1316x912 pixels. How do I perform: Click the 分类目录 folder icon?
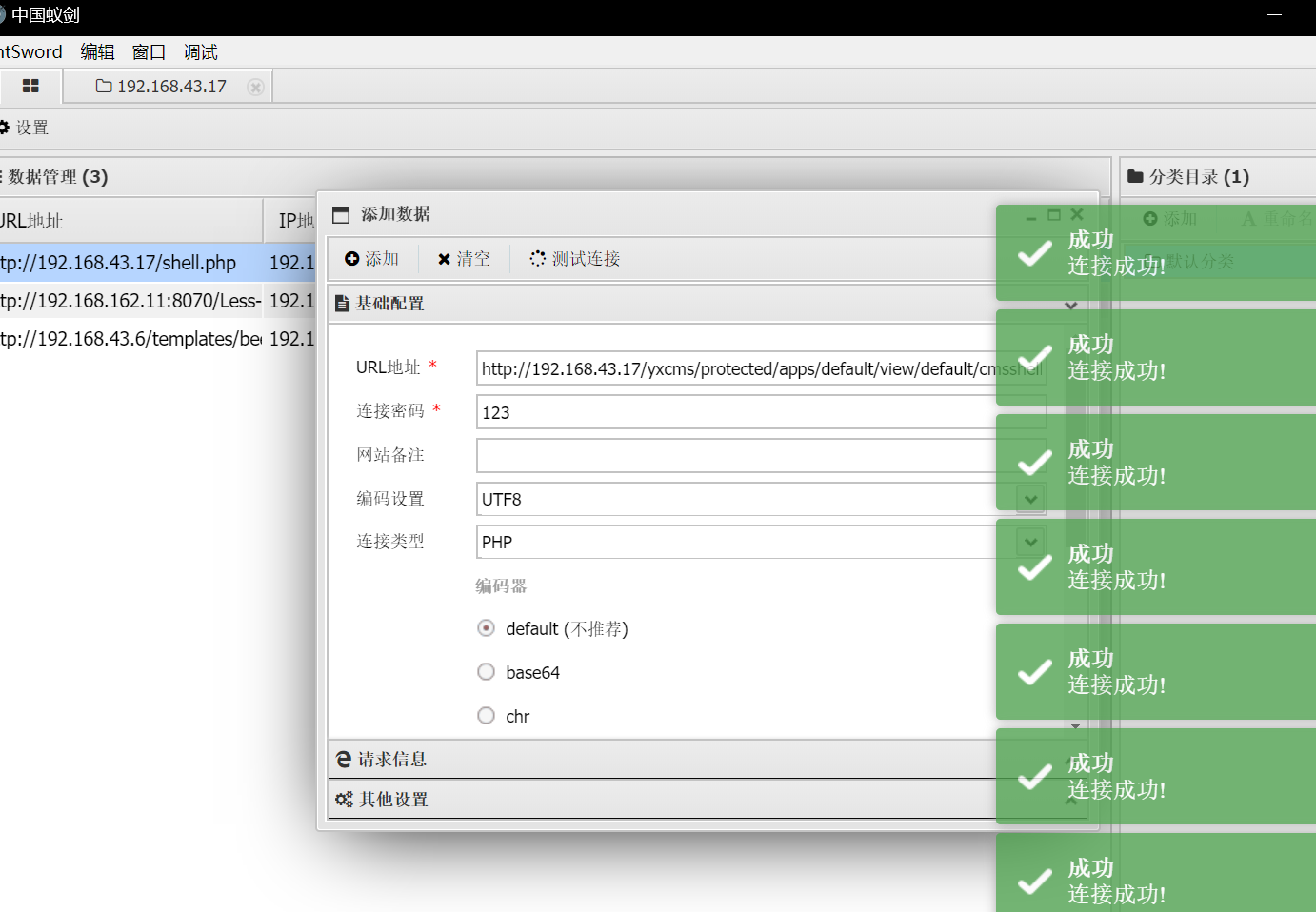coord(1135,176)
